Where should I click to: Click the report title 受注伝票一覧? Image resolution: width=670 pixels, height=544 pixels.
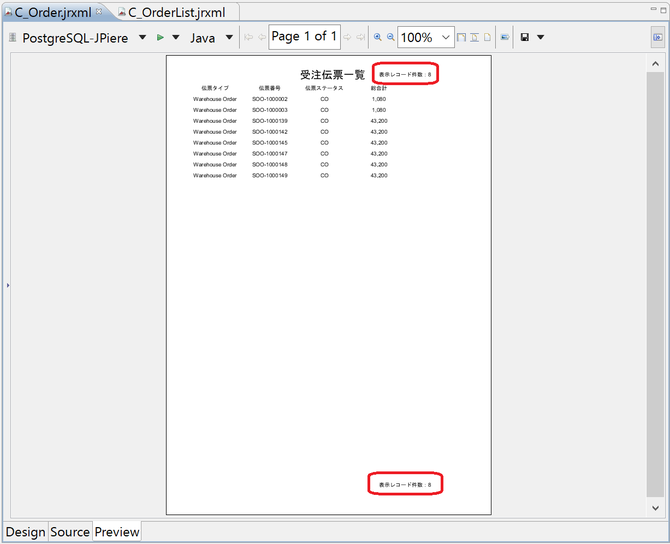pos(332,75)
